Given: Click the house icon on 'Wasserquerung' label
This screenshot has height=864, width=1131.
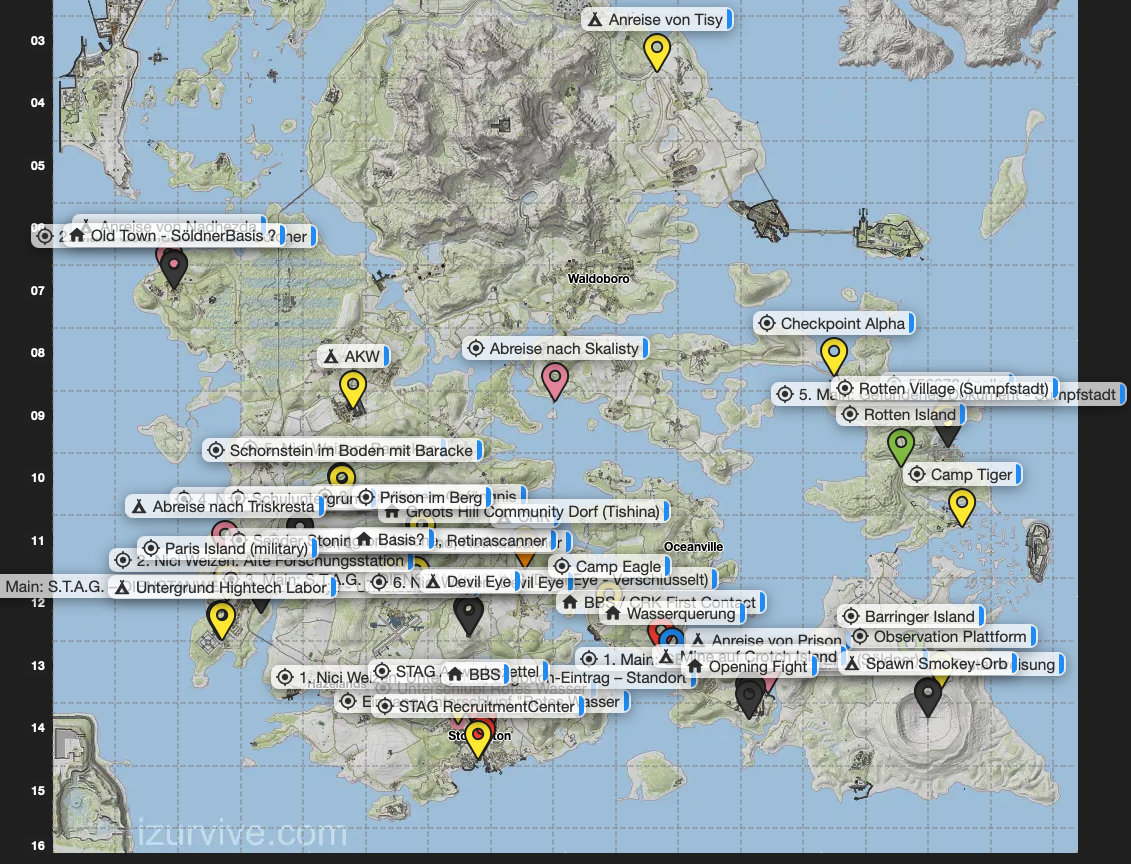Looking at the screenshot, I should [x=613, y=612].
